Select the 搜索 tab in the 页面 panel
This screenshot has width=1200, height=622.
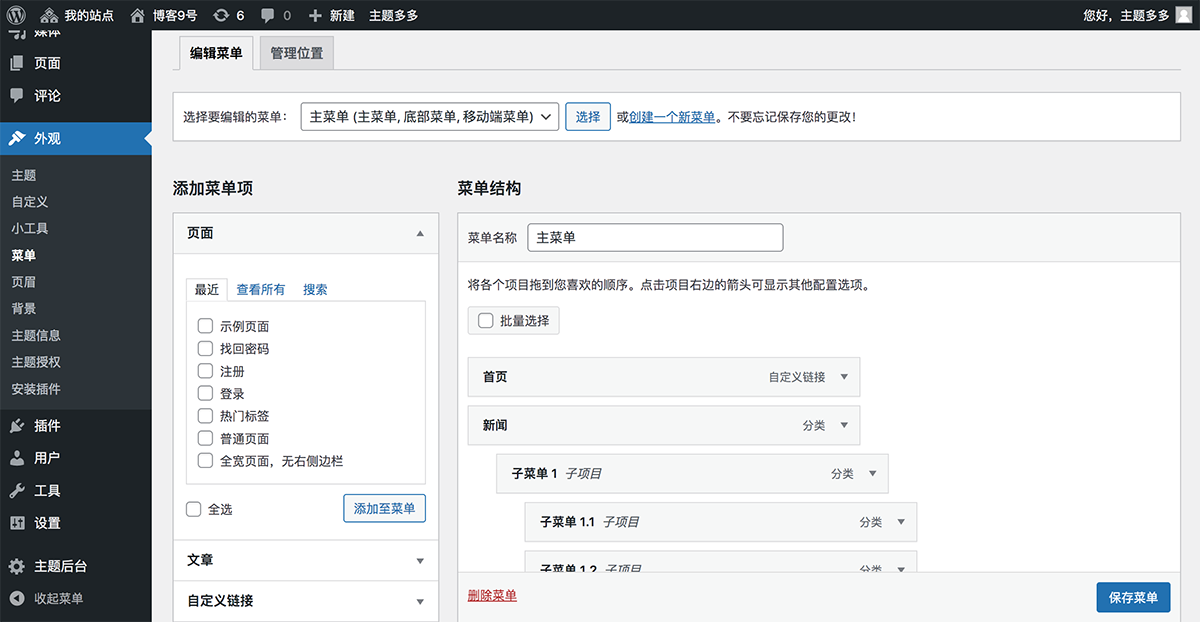point(315,289)
